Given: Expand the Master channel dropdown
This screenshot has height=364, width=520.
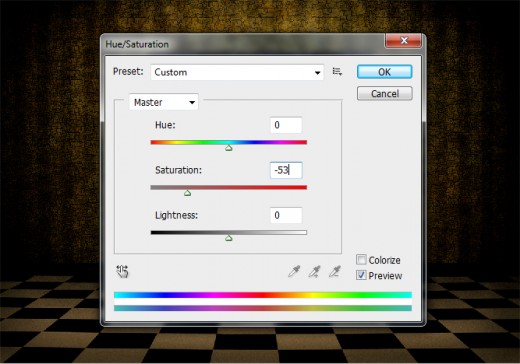Looking at the screenshot, I should tap(164, 102).
